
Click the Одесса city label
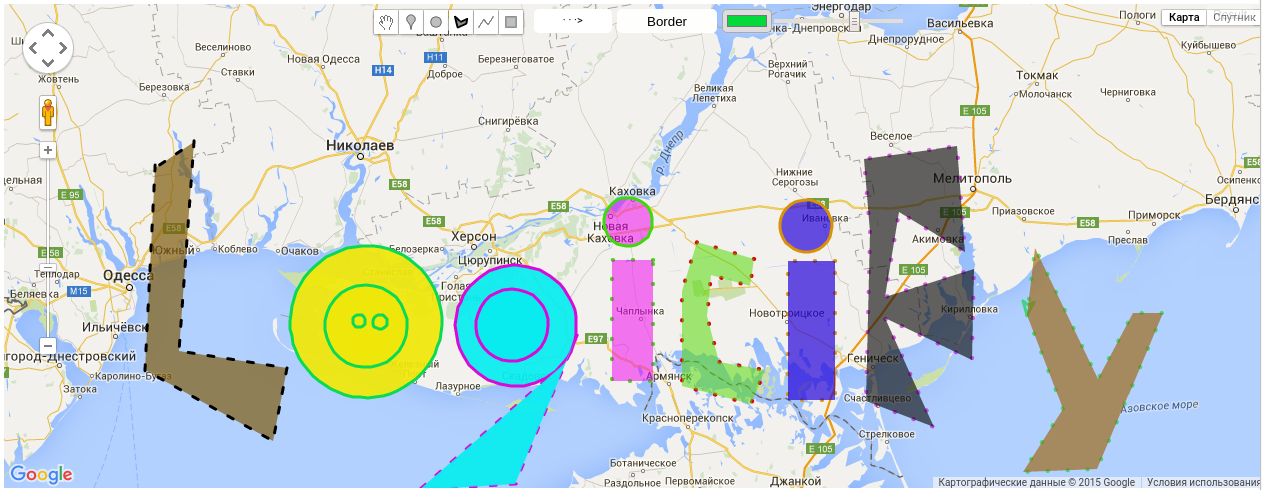coord(126,275)
